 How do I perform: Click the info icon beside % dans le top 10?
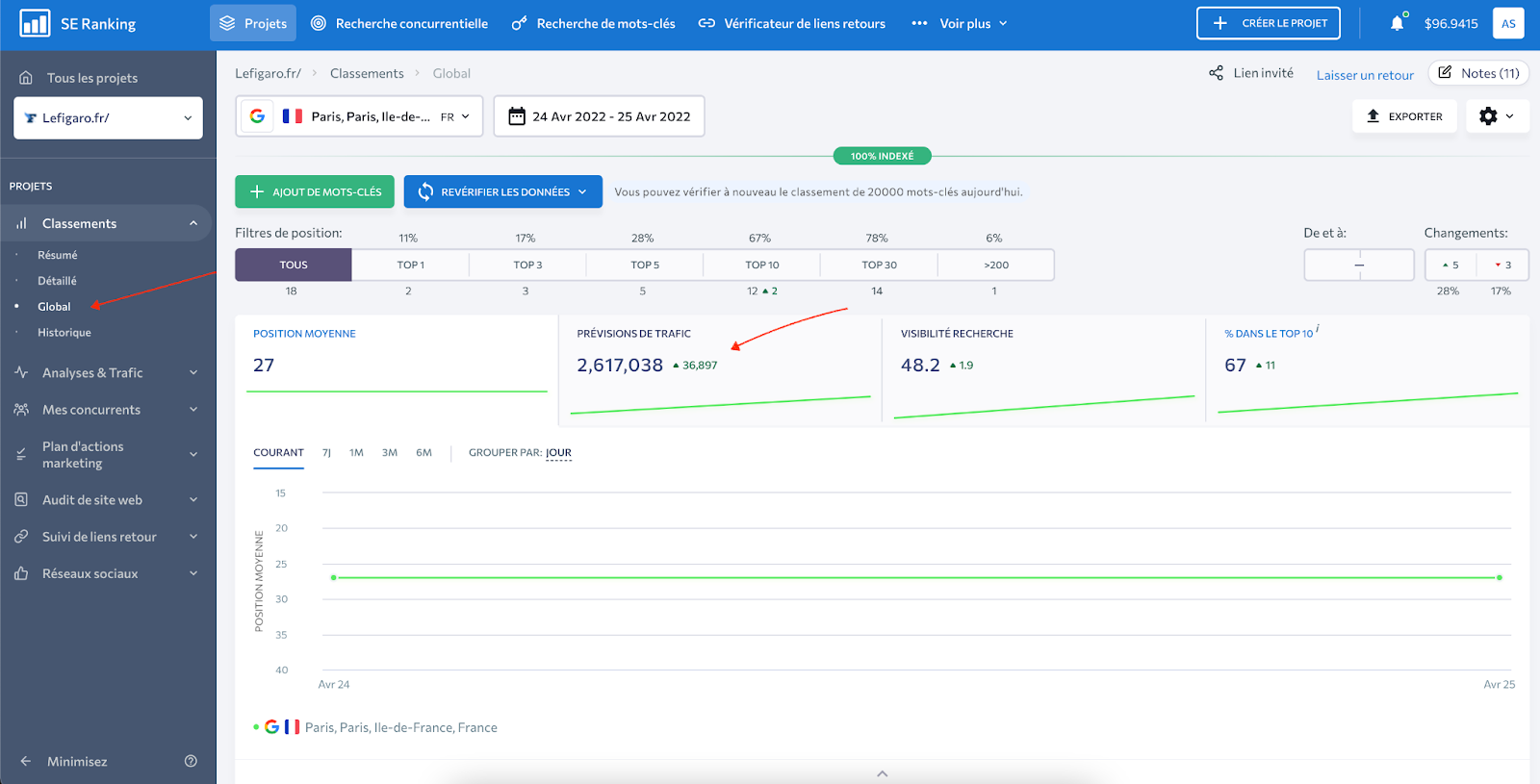tap(1318, 329)
